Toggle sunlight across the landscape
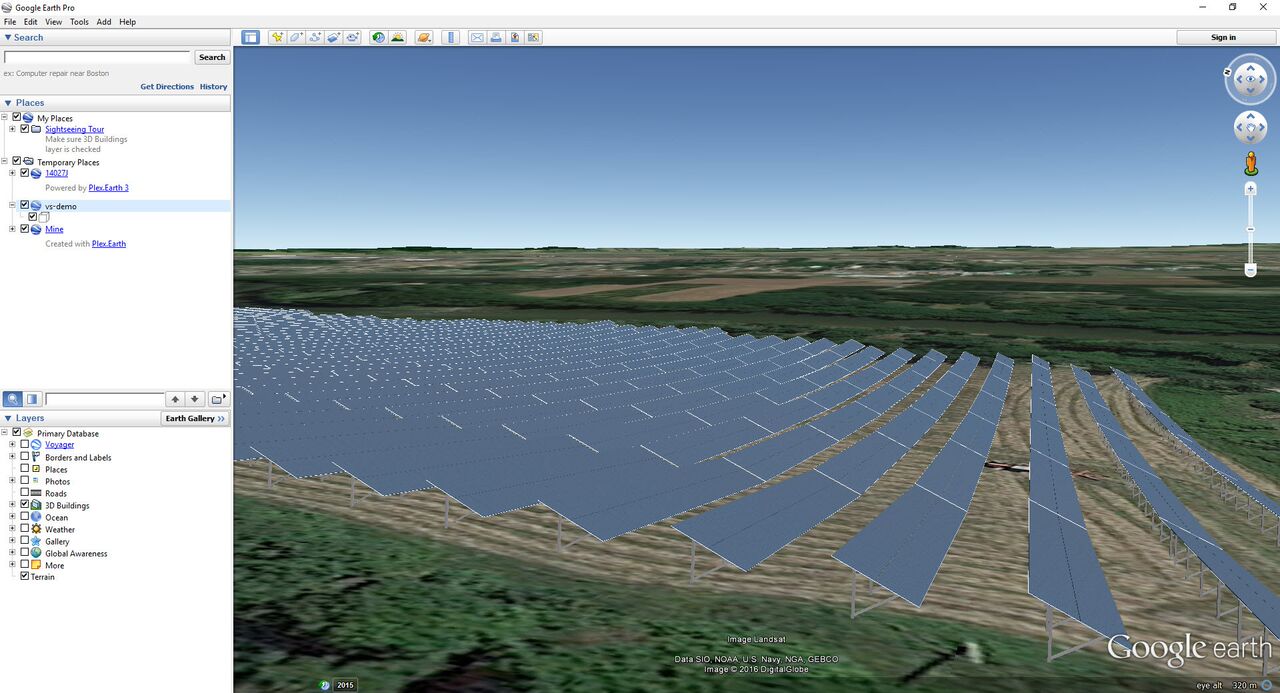The width and height of the screenshot is (1280, 693). click(398, 37)
